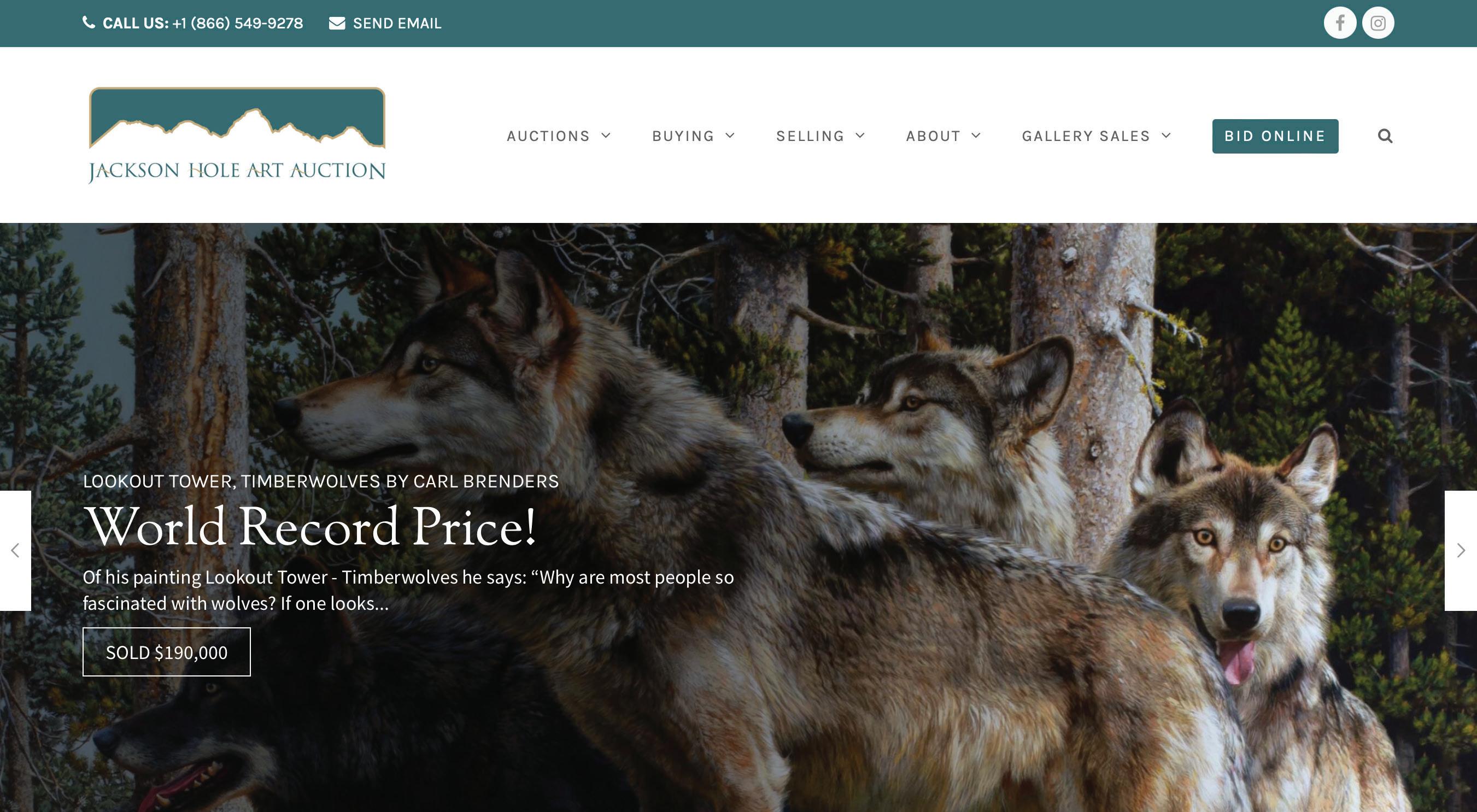
Task: Open the World Record Price! headline
Action: click(x=310, y=526)
